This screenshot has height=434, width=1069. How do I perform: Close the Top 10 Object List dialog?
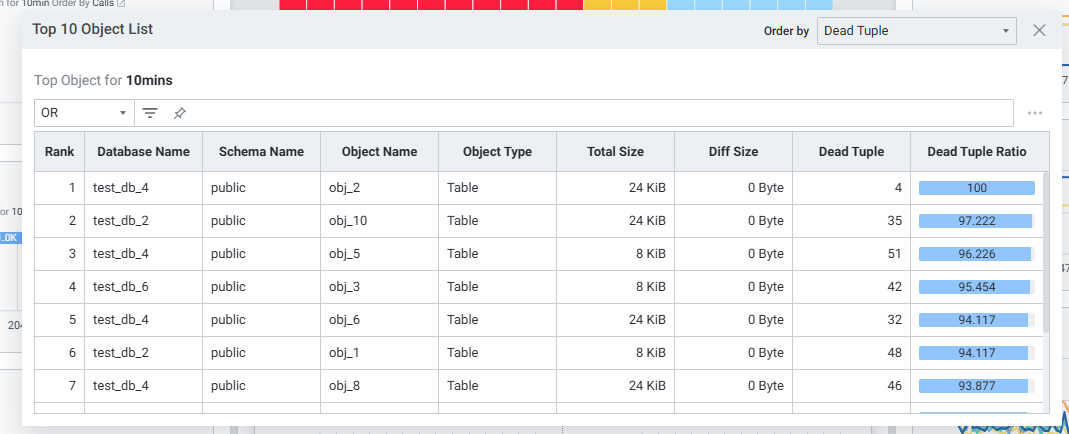point(1039,30)
